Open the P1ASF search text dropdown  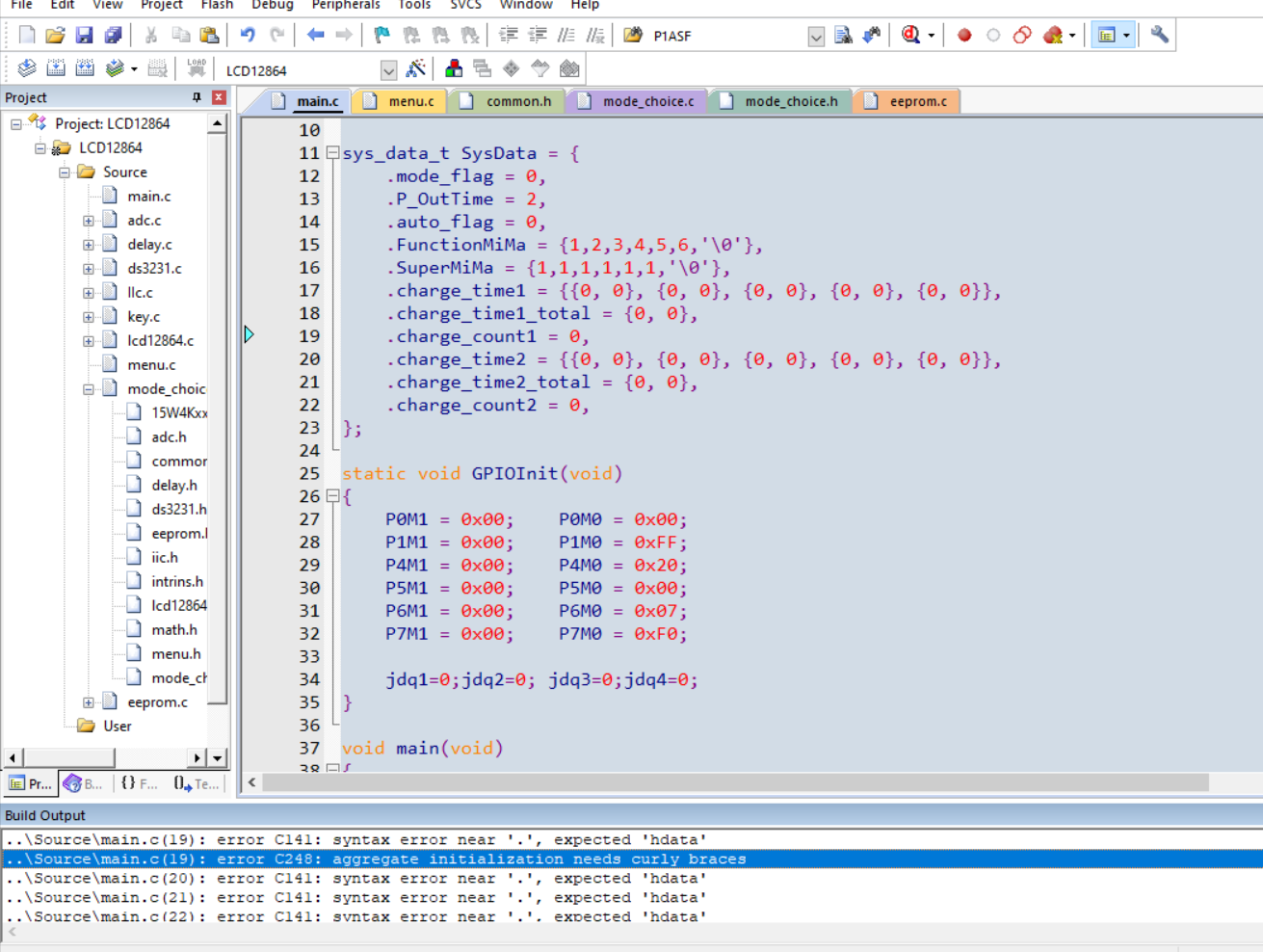(816, 37)
